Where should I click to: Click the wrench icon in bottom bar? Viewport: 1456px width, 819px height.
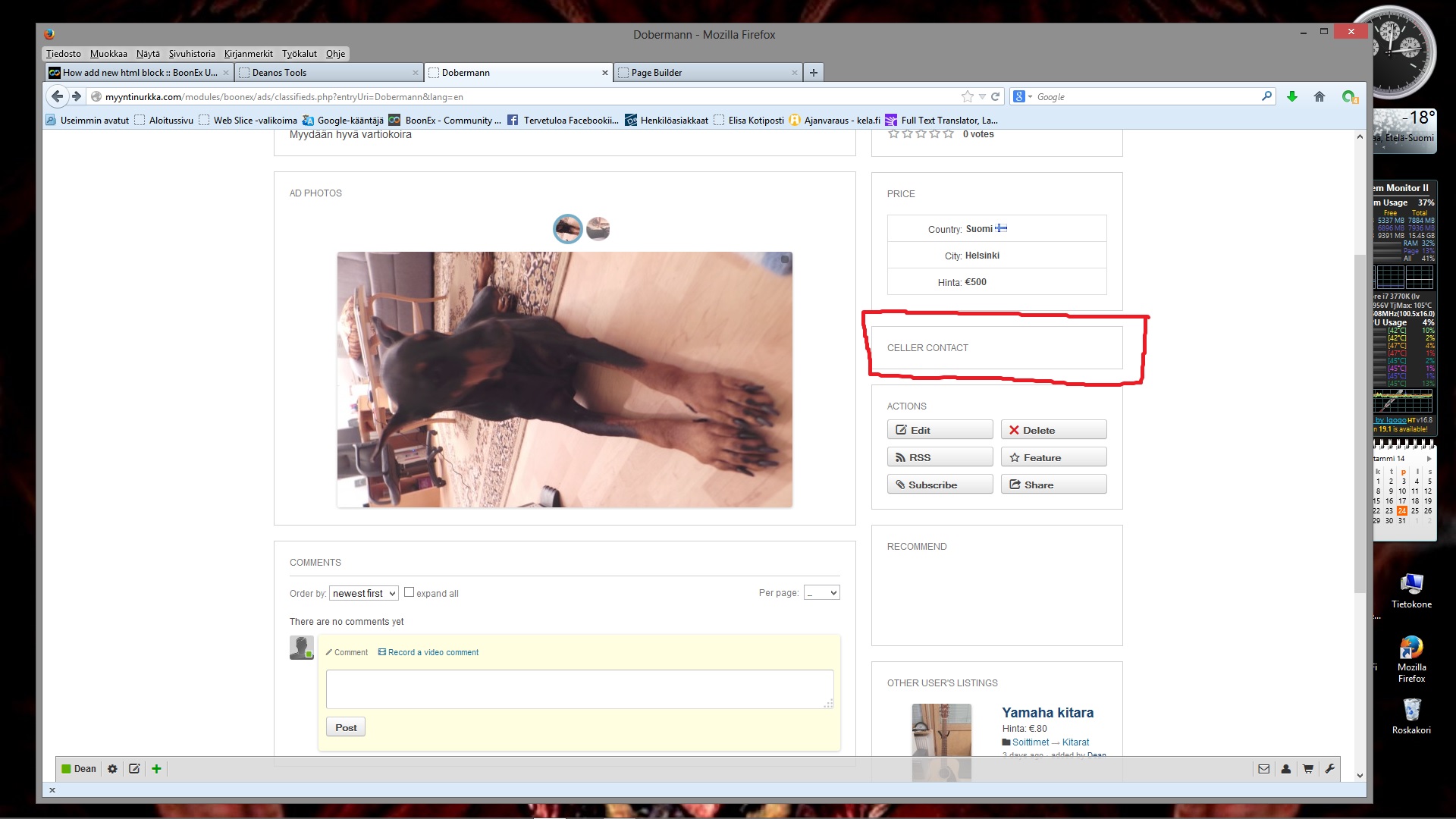pyautogui.click(x=1329, y=769)
